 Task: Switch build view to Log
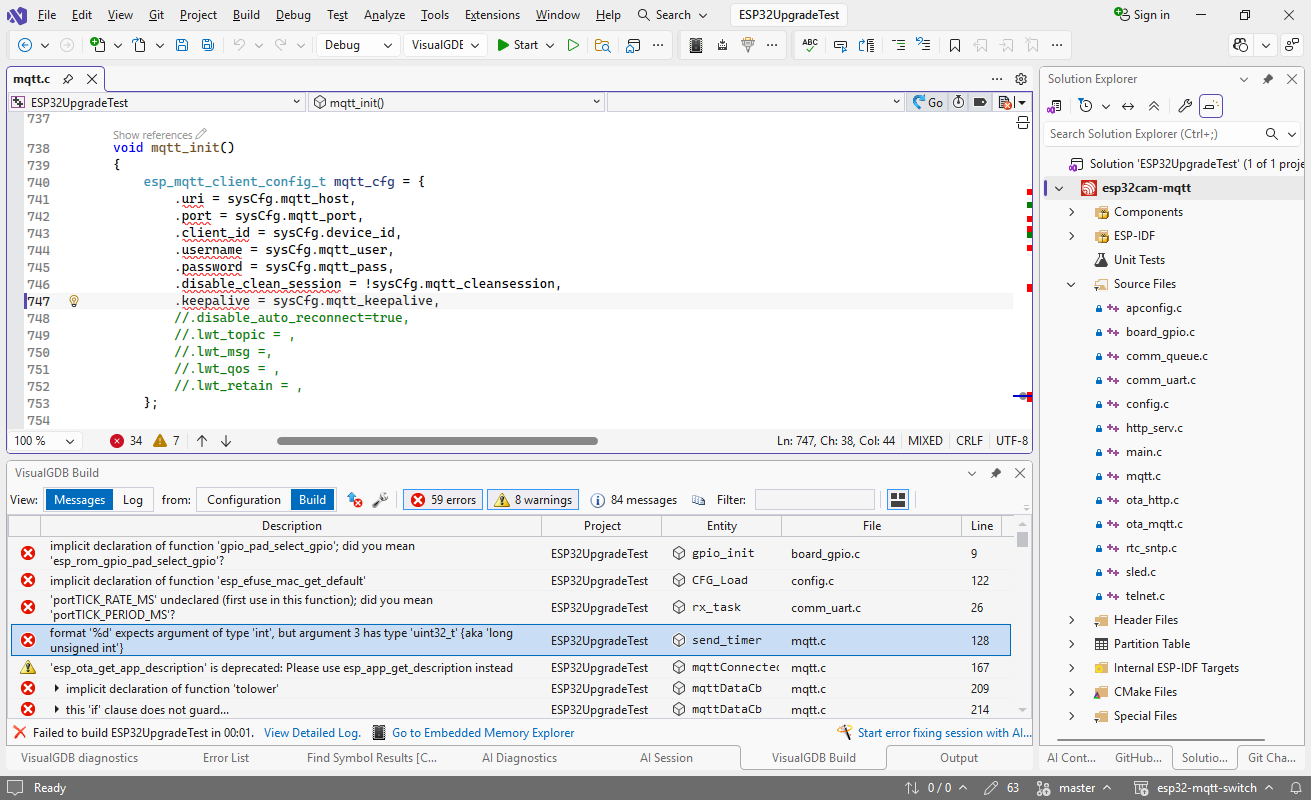pyautogui.click(x=133, y=500)
